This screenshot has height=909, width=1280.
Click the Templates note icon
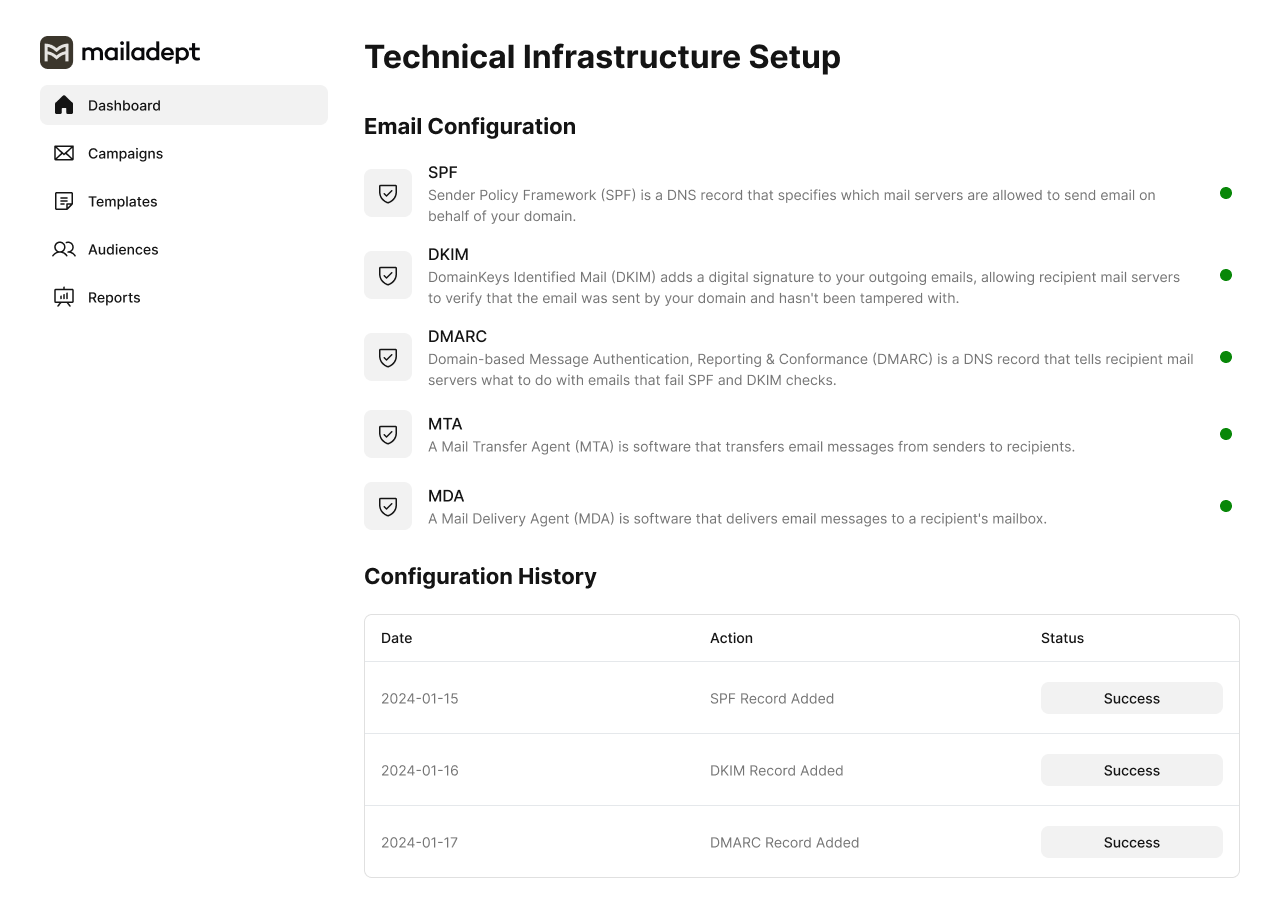64,201
